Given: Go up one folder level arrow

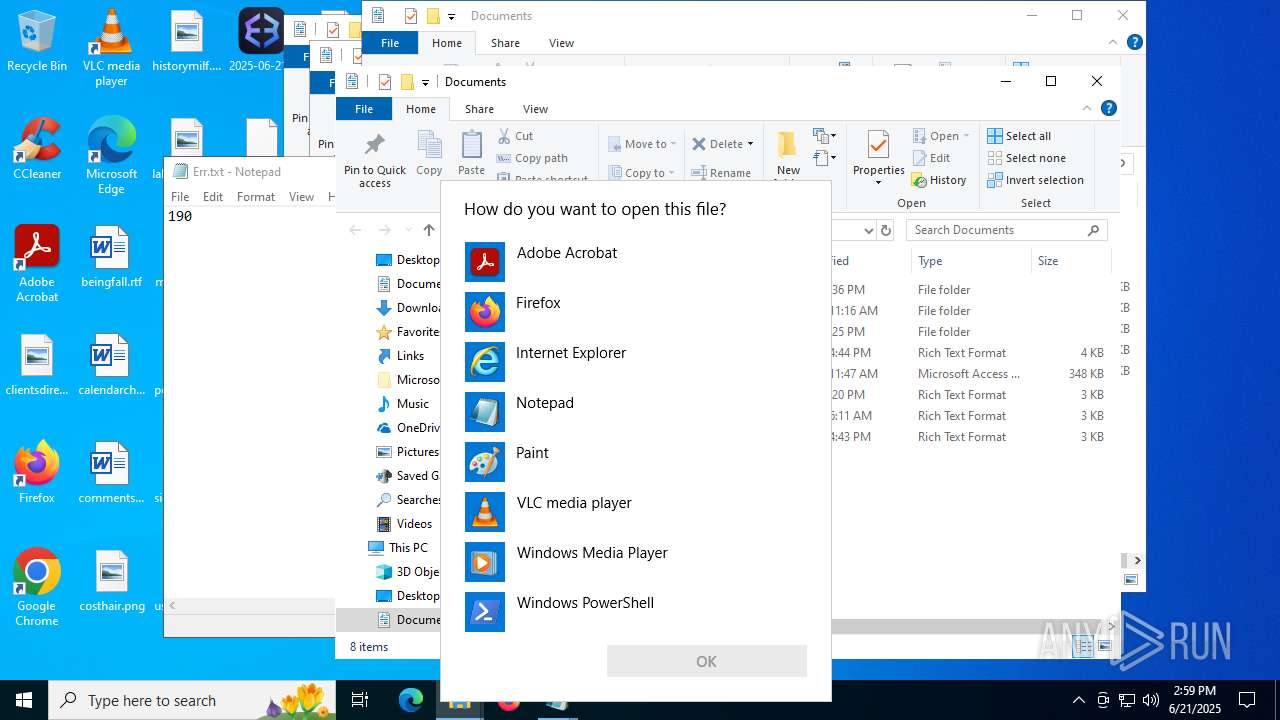Looking at the screenshot, I should pos(429,230).
